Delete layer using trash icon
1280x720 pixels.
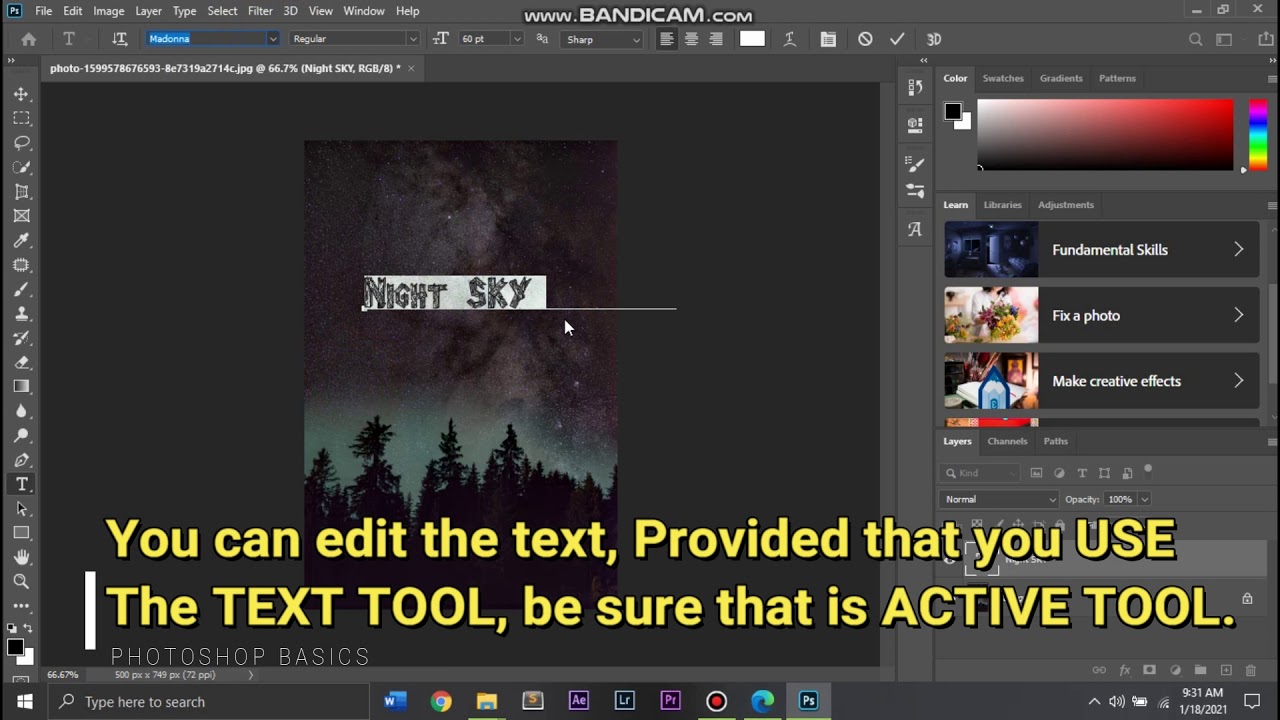pyautogui.click(x=1251, y=670)
